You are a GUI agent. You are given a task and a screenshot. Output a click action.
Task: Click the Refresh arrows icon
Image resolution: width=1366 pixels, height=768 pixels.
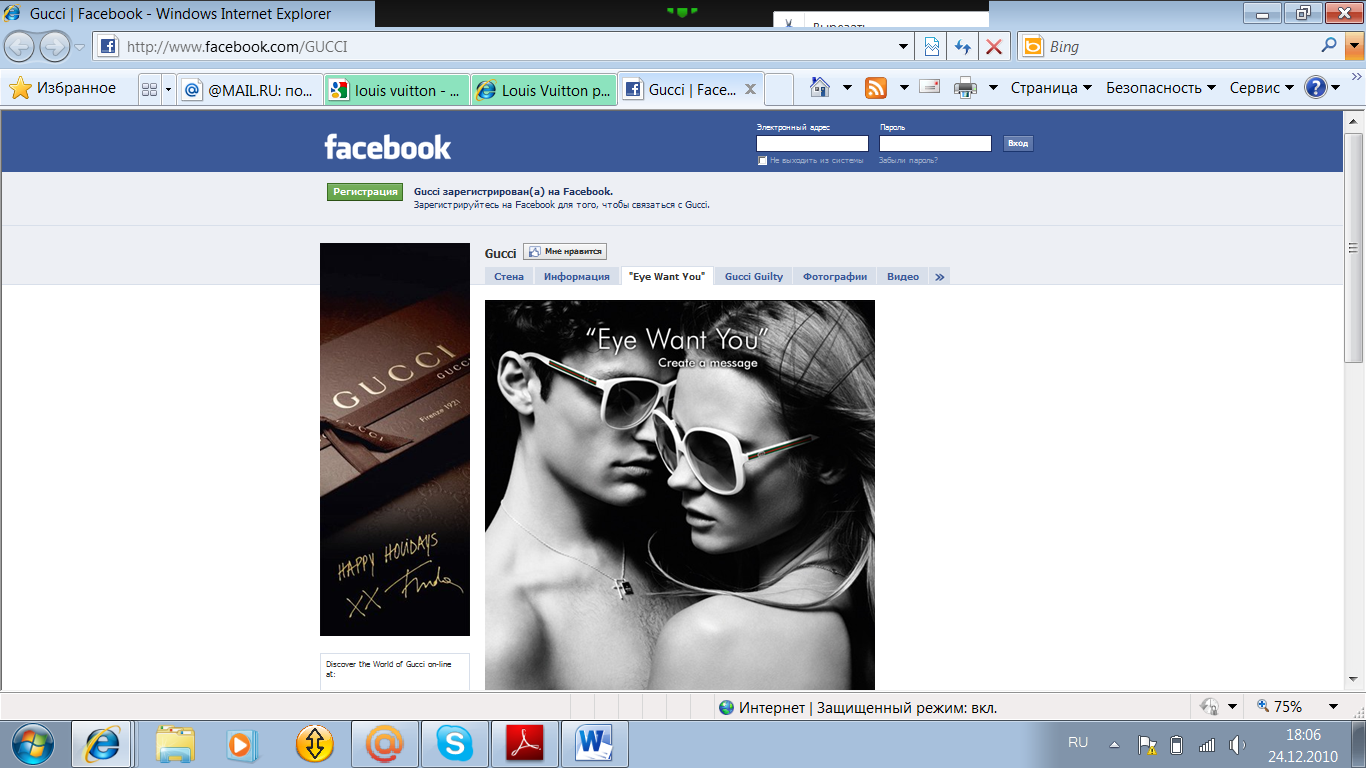[963, 46]
